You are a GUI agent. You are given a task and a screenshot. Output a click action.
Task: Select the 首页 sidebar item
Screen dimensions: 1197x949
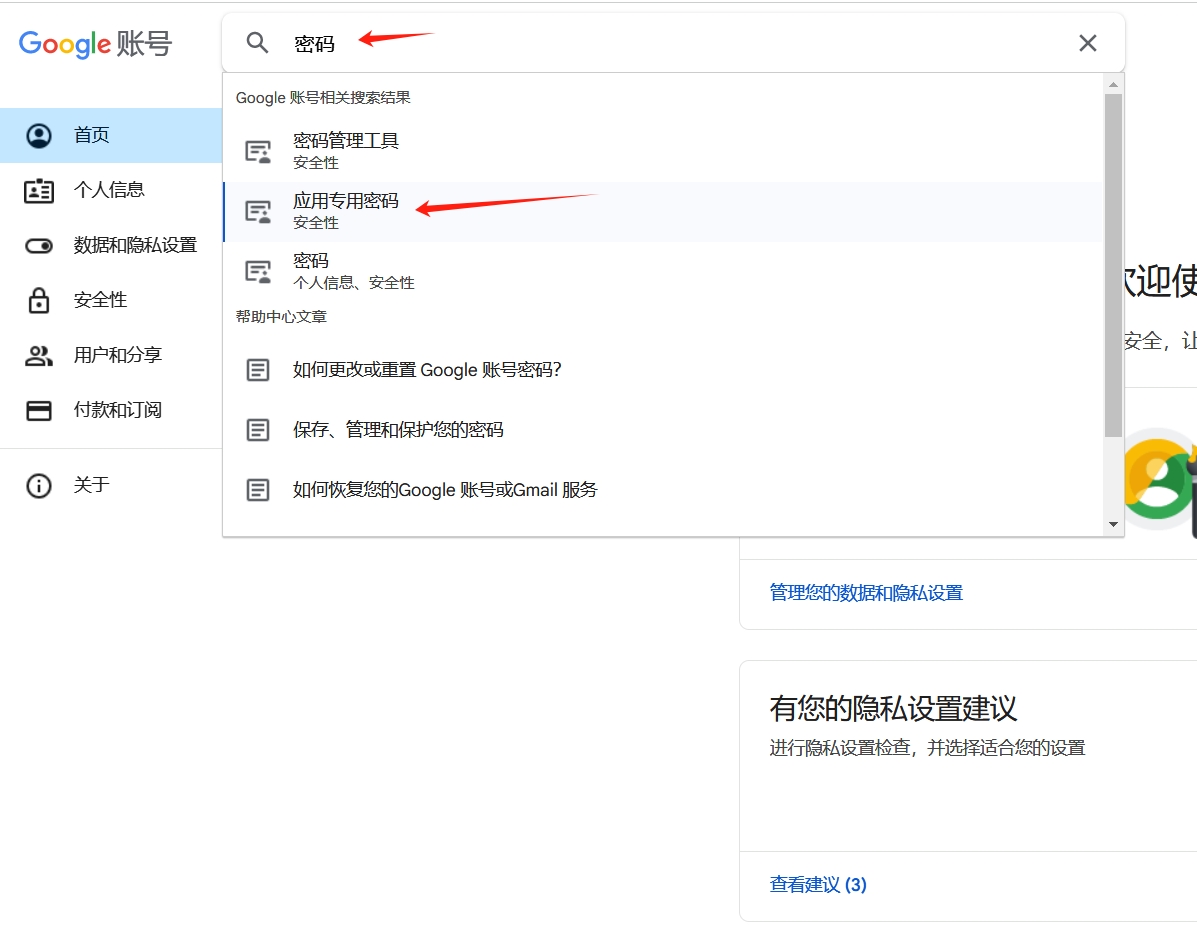pyautogui.click(x=111, y=135)
